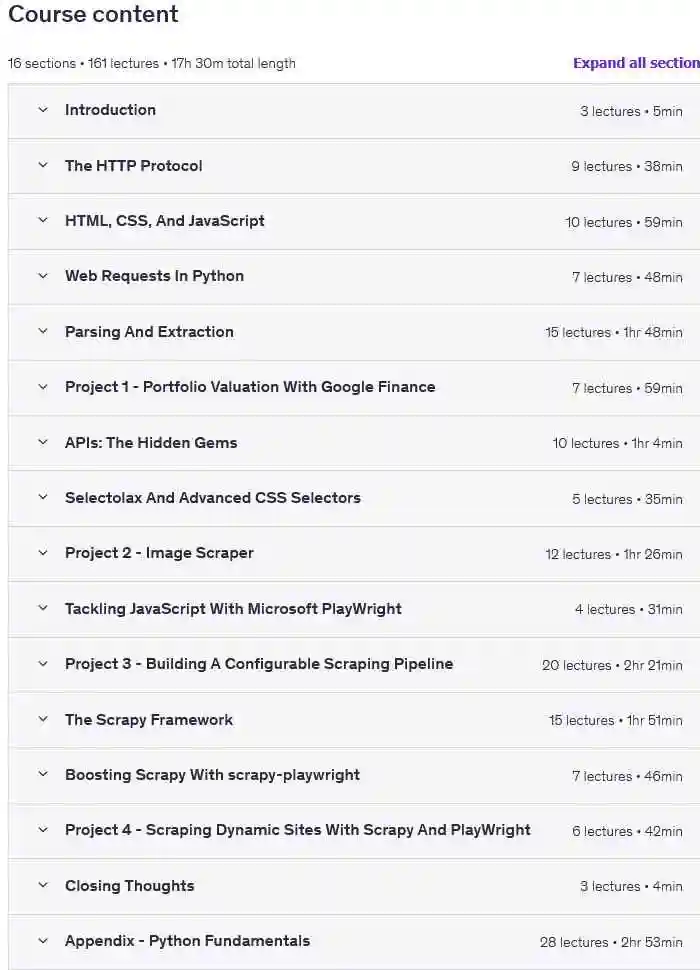Expand chevron for Project 1 Portfolio Valuation

click(x=43, y=387)
